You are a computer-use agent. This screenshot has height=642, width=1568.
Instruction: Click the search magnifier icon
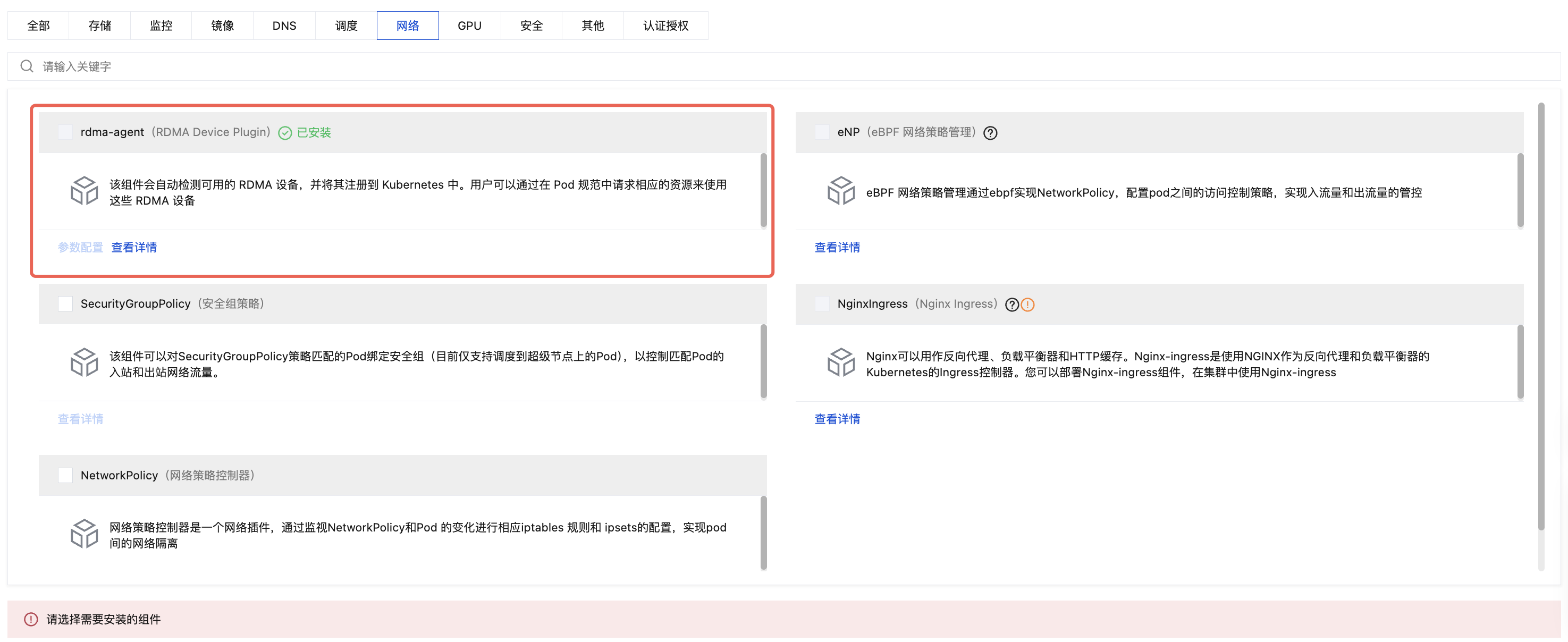click(27, 66)
